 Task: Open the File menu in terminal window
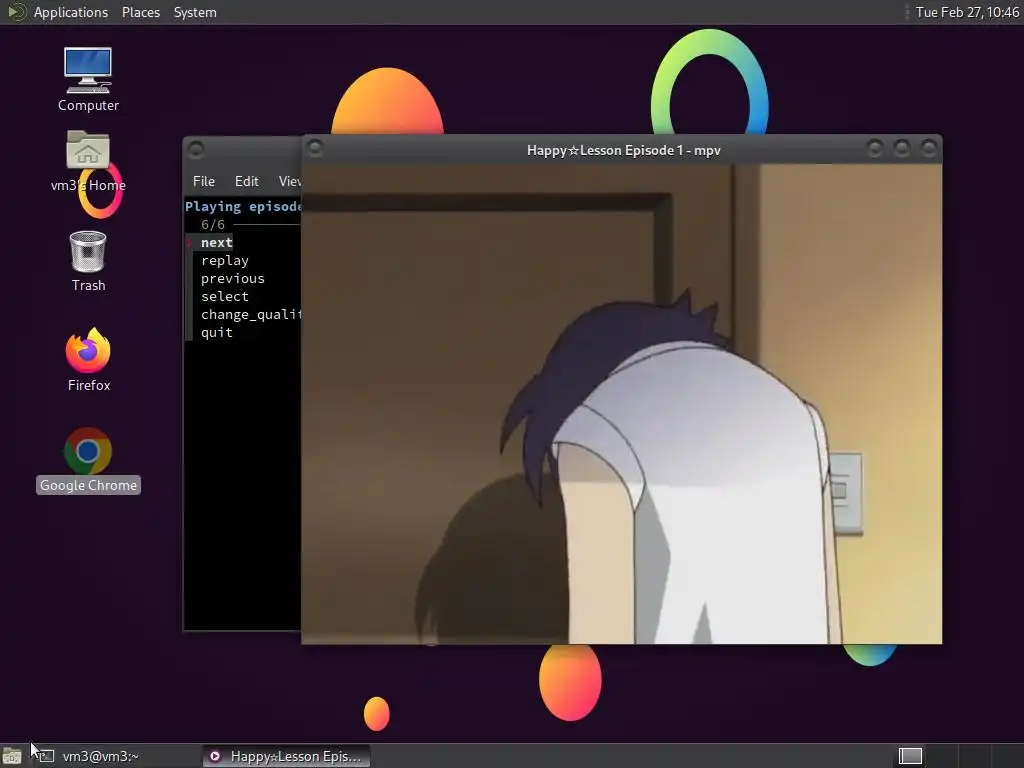click(204, 181)
